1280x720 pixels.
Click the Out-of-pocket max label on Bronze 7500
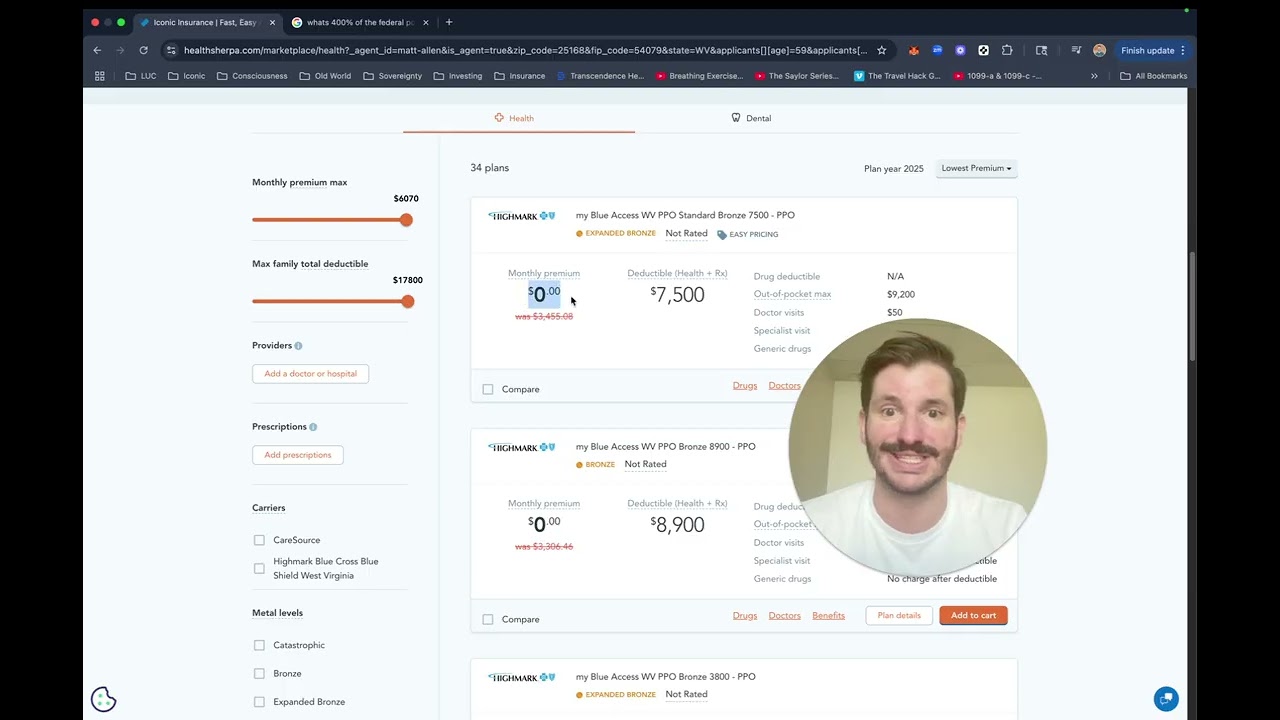pos(792,294)
